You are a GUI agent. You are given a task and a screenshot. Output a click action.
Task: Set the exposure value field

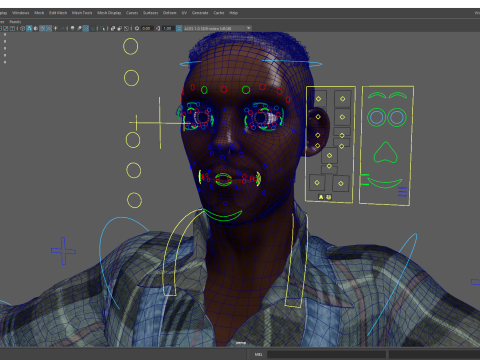point(147,28)
